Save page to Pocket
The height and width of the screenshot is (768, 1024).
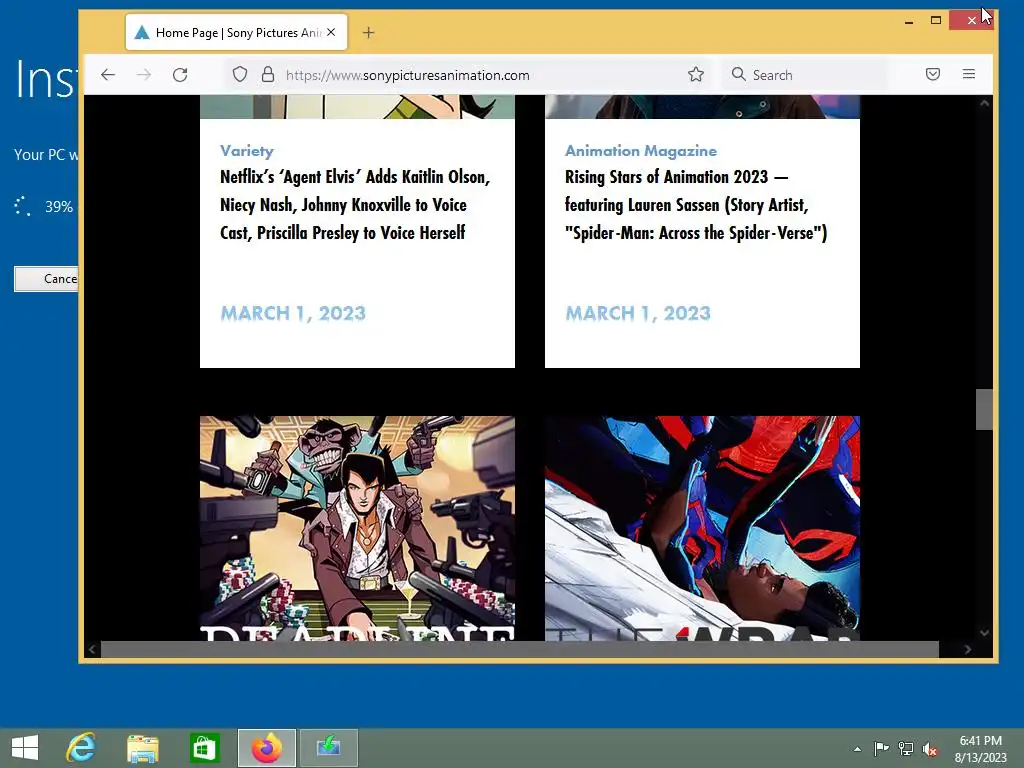[933, 74]
